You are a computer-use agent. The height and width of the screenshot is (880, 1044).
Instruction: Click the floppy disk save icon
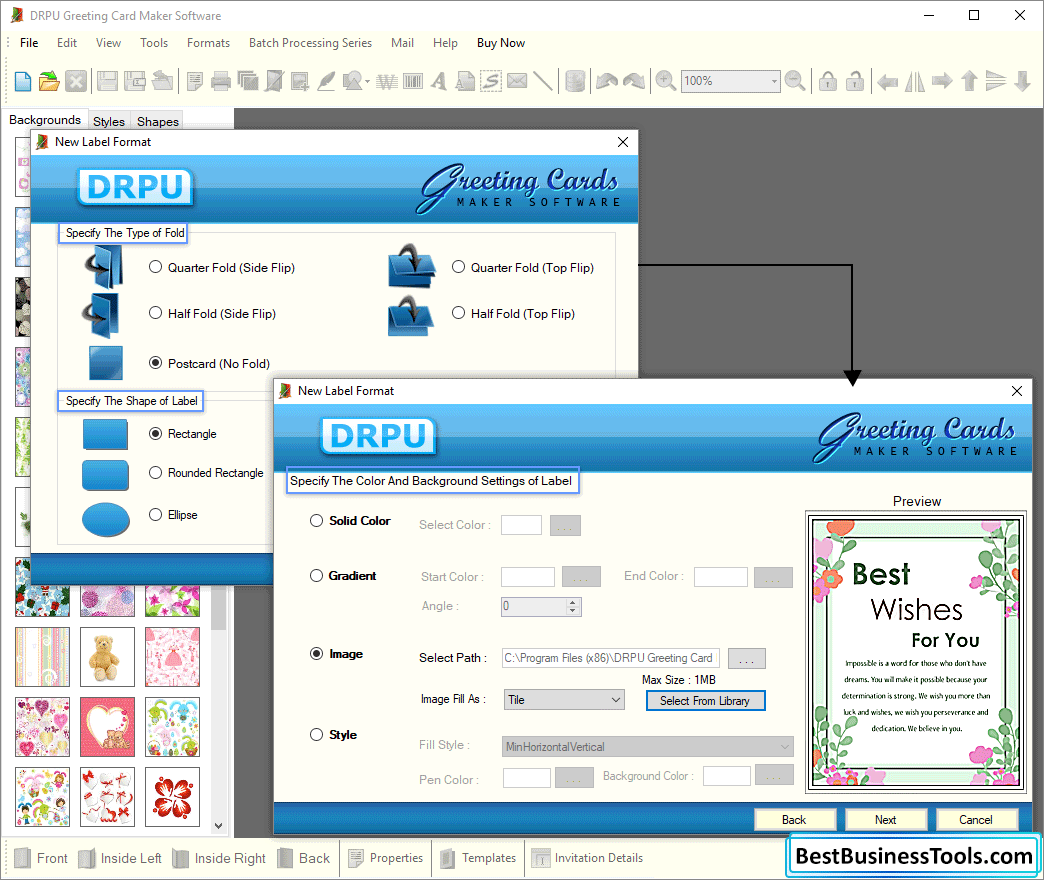(107, 81)
